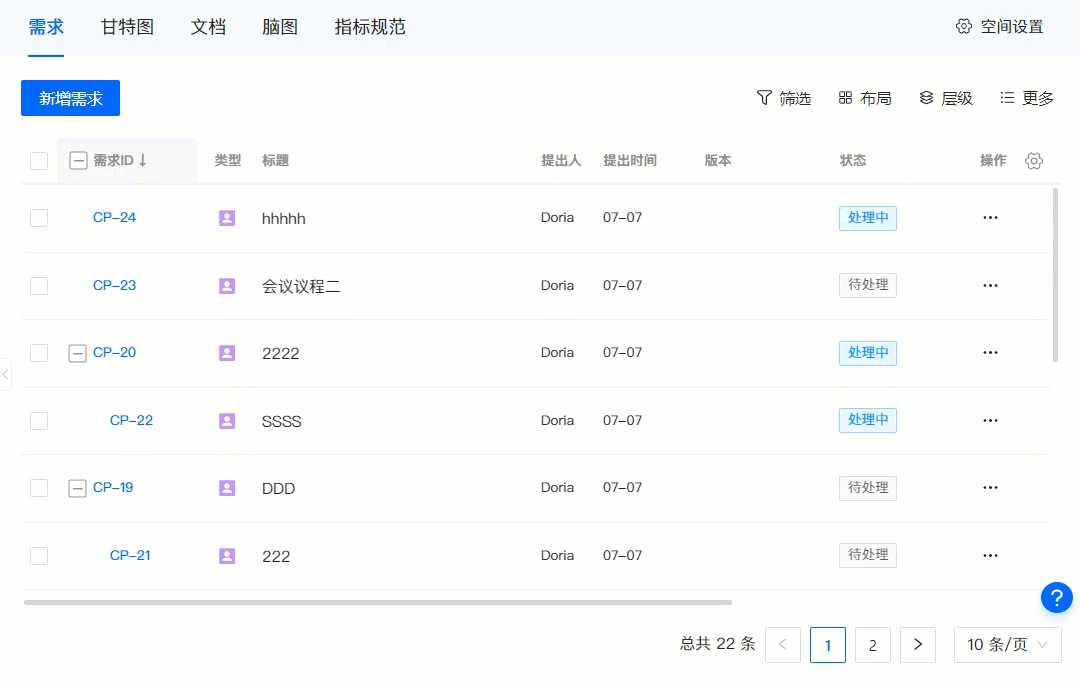Tick the checkbox for row CP-24

tap(39, 218)
